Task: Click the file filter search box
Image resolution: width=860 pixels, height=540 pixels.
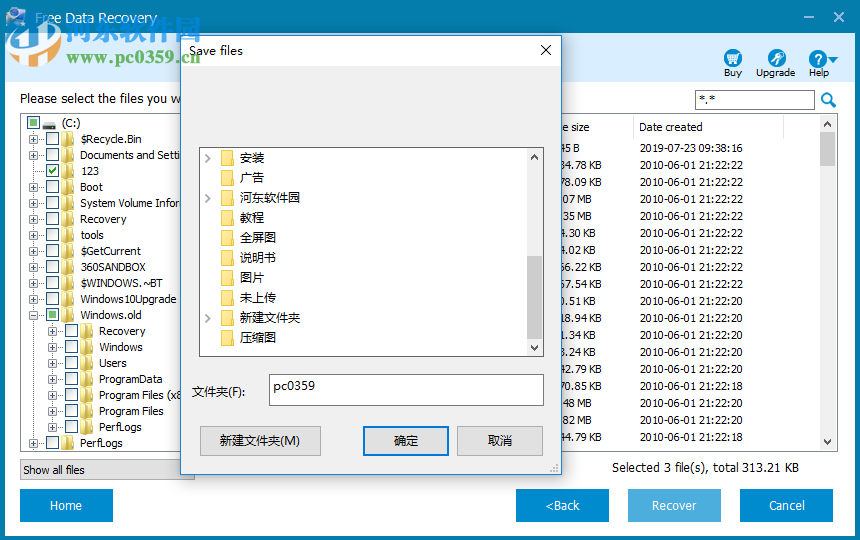Action: click(x=755, y=100)
